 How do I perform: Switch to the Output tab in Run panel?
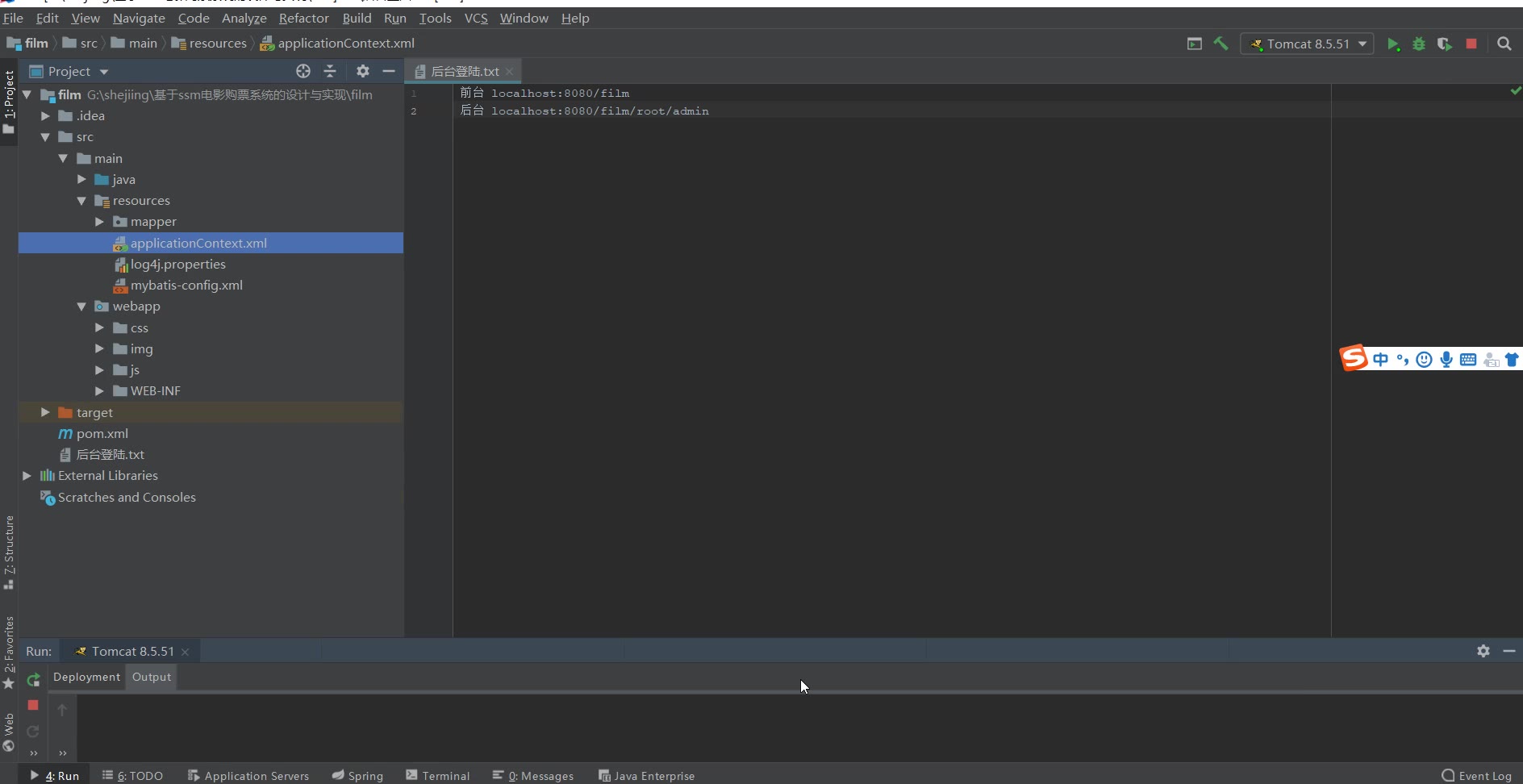pyautogui.click(x=152, y=677)
